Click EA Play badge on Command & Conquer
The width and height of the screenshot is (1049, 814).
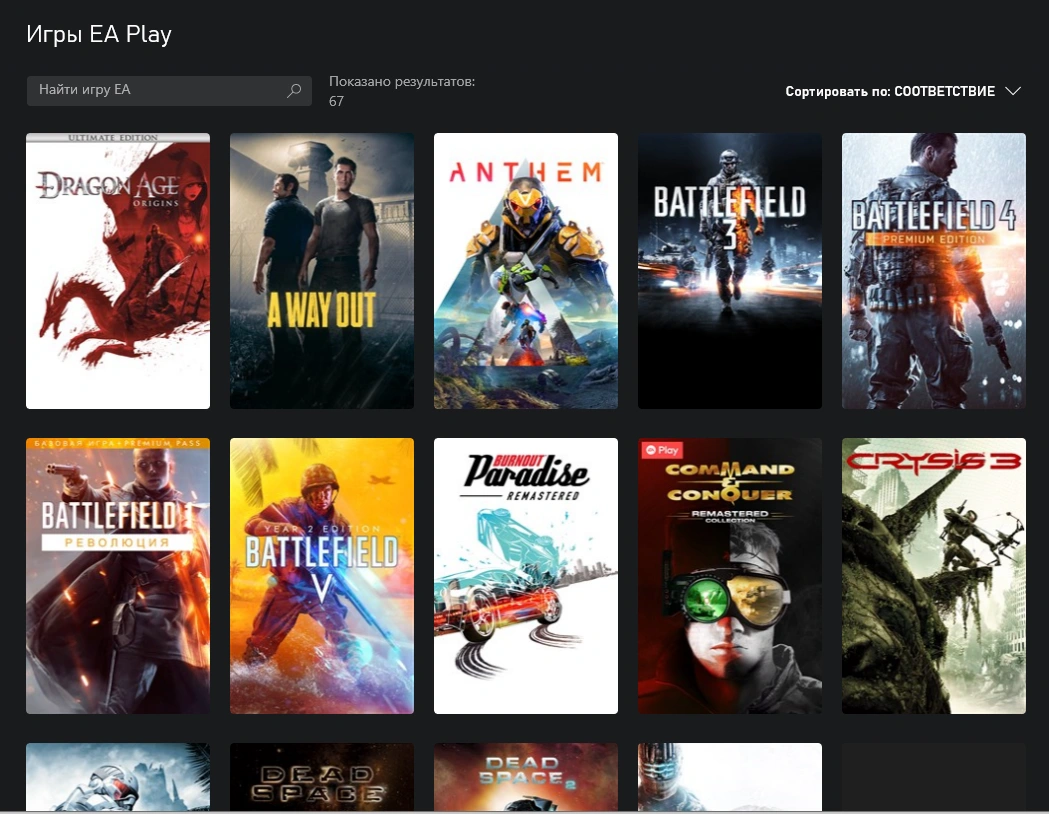pyautogui.click(x=662, y=451)
